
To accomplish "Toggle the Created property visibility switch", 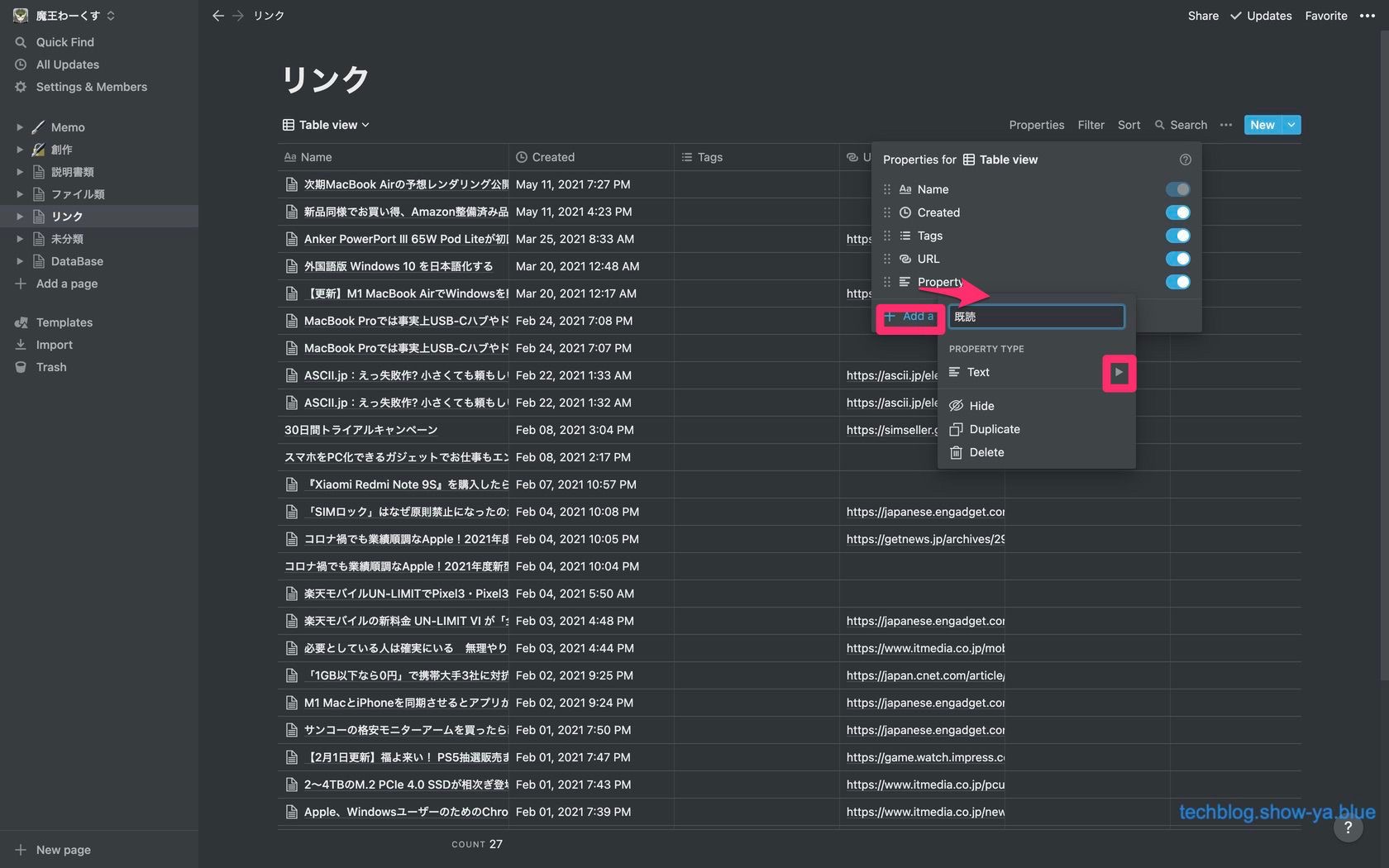I will pyautogui.click(x=1177, y=212).
